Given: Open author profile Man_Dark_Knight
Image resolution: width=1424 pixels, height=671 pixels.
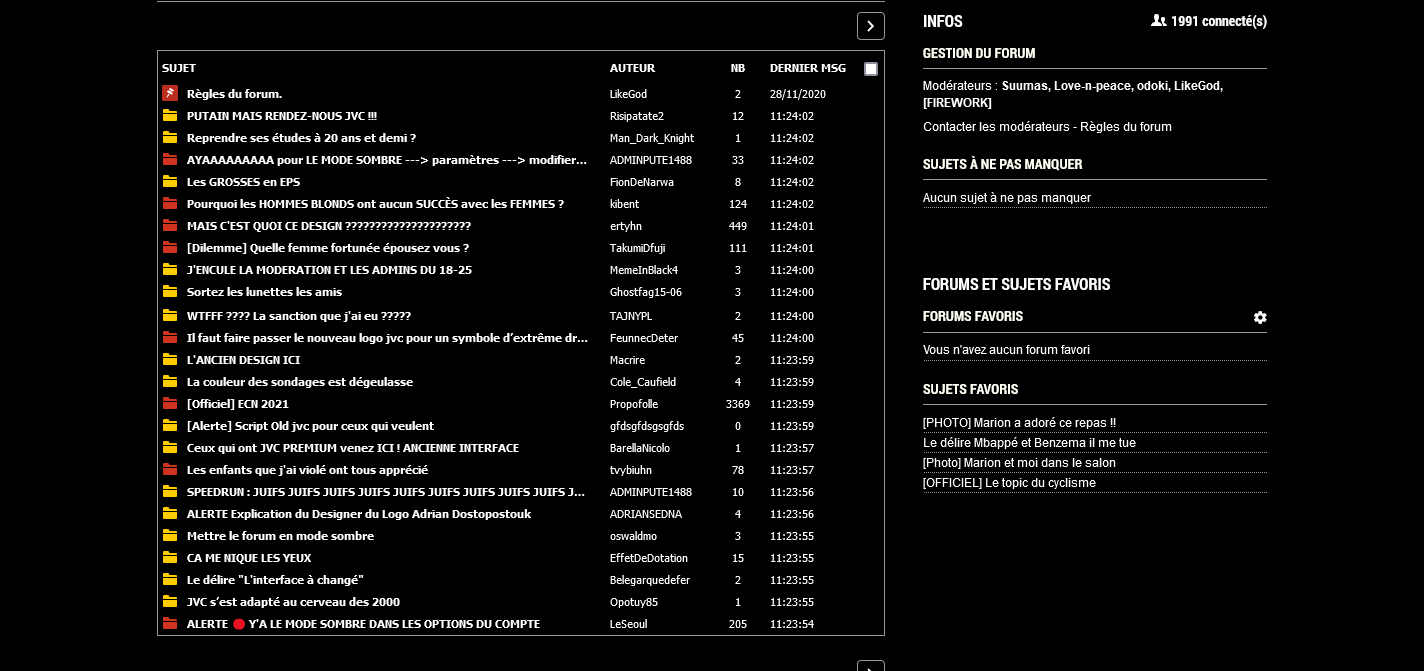Looking at the screenshot, I should point(651,138).
